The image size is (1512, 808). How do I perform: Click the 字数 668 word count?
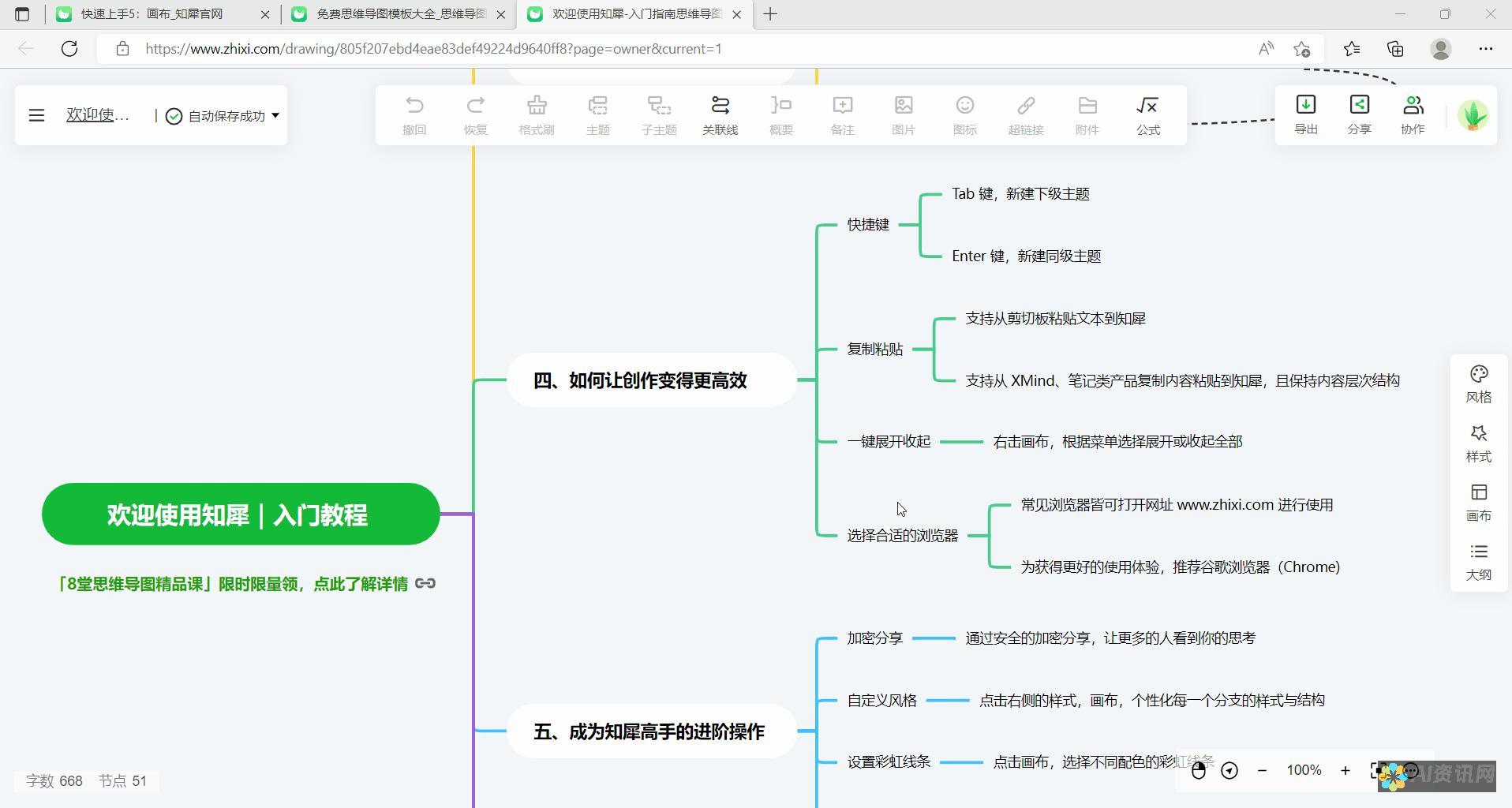pos(54,781)
